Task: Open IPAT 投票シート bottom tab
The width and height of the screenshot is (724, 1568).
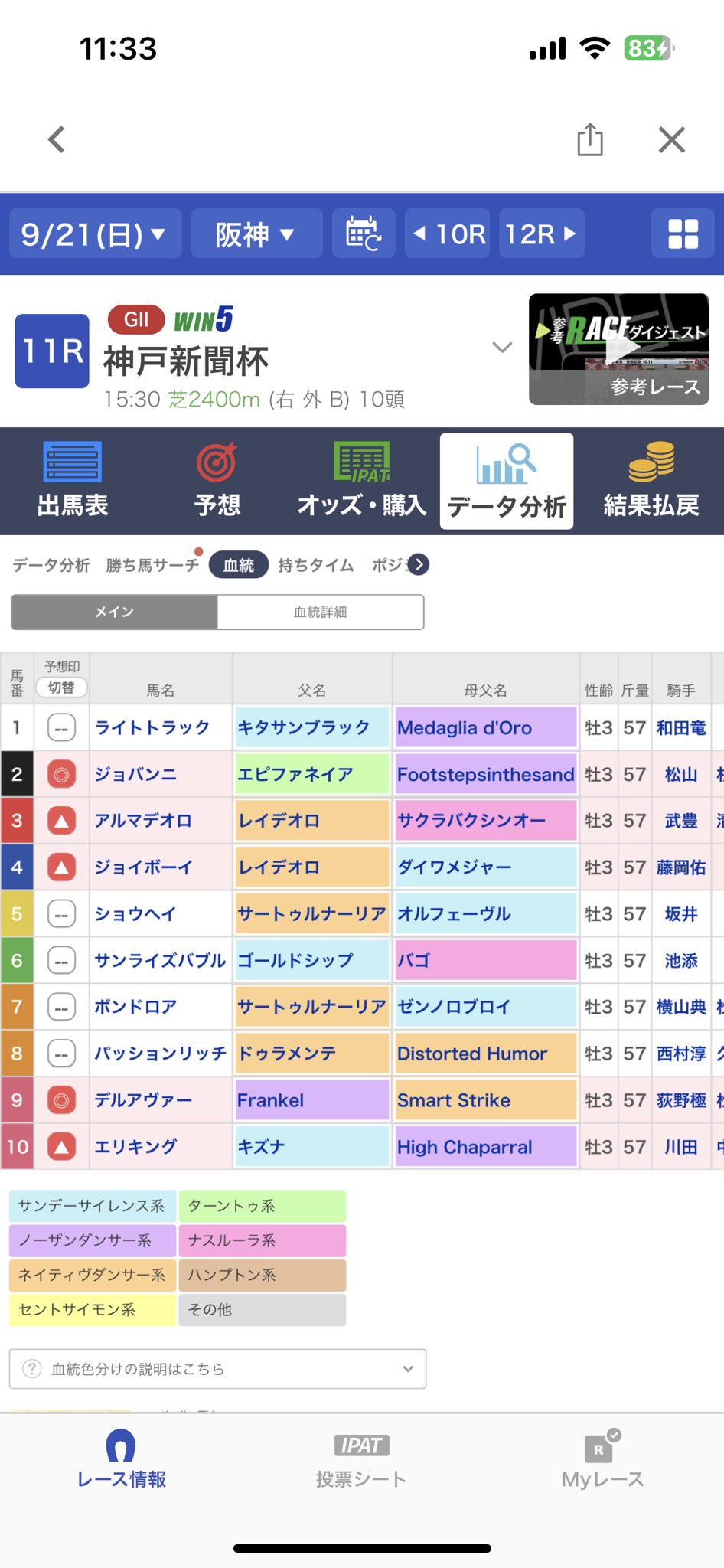Action: click(x=361, y=1459)
